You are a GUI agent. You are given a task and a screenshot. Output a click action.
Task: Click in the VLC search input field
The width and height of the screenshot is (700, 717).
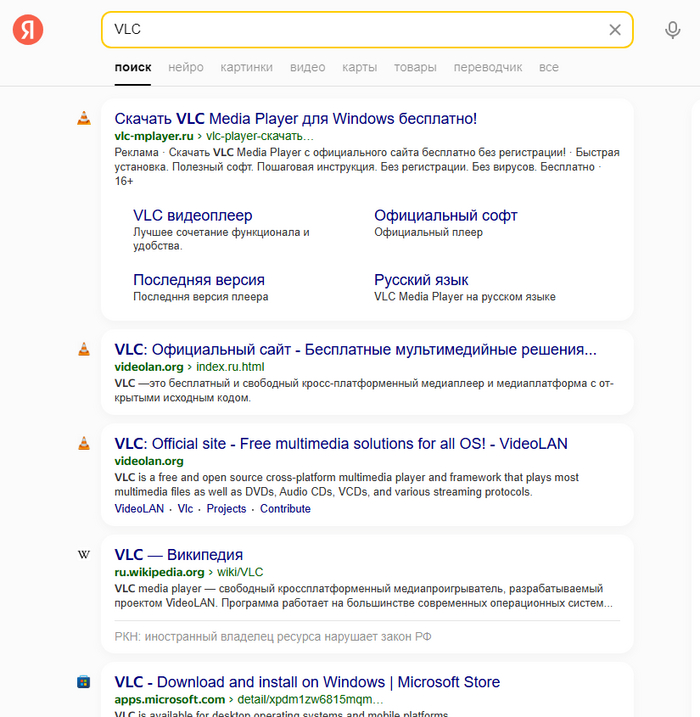350,30
